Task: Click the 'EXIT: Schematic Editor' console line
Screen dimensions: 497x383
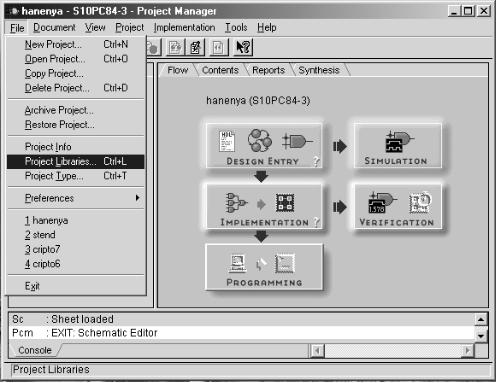Action: [104, 333]
